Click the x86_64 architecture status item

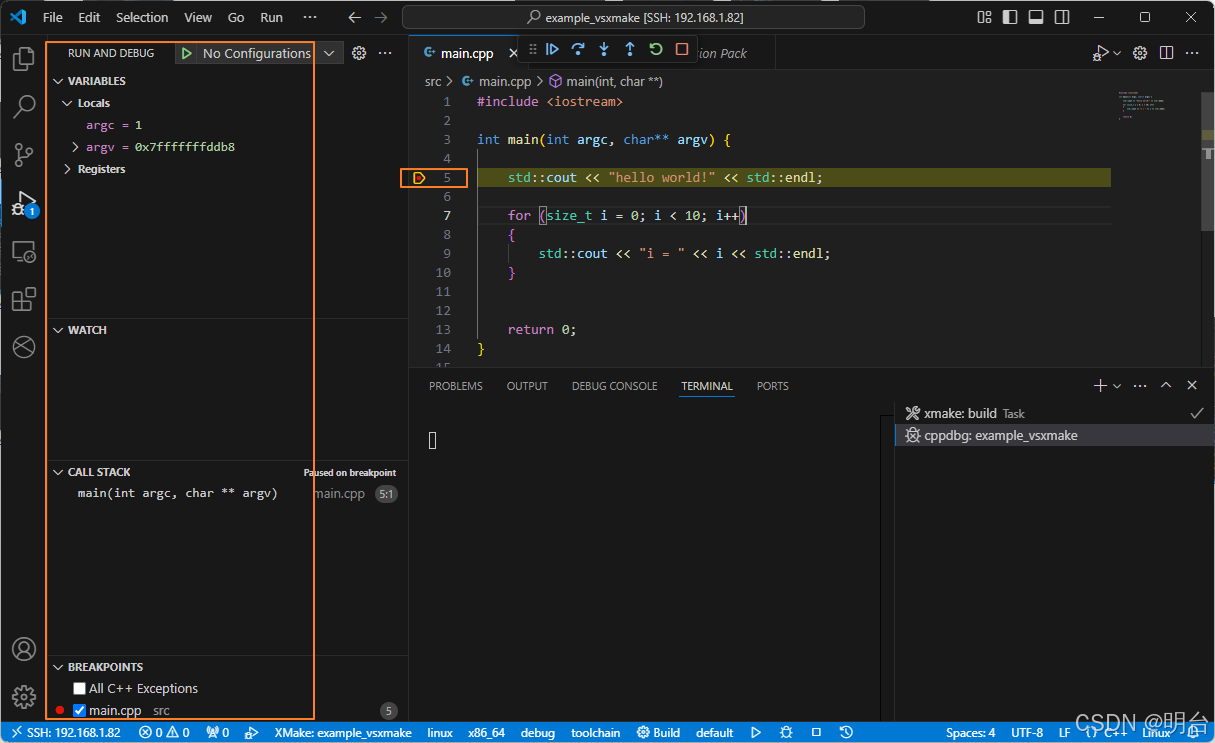(x=487, y=732)
